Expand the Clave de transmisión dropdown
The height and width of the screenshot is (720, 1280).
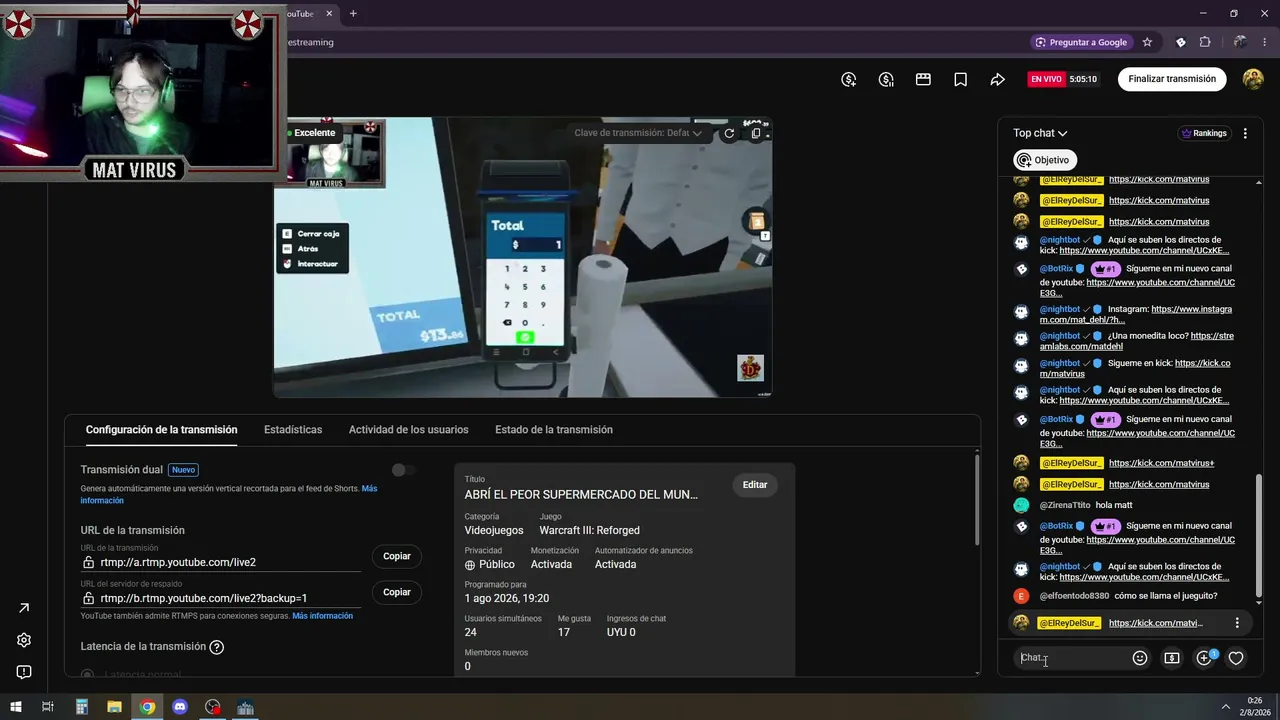click(x=638, y=133)
